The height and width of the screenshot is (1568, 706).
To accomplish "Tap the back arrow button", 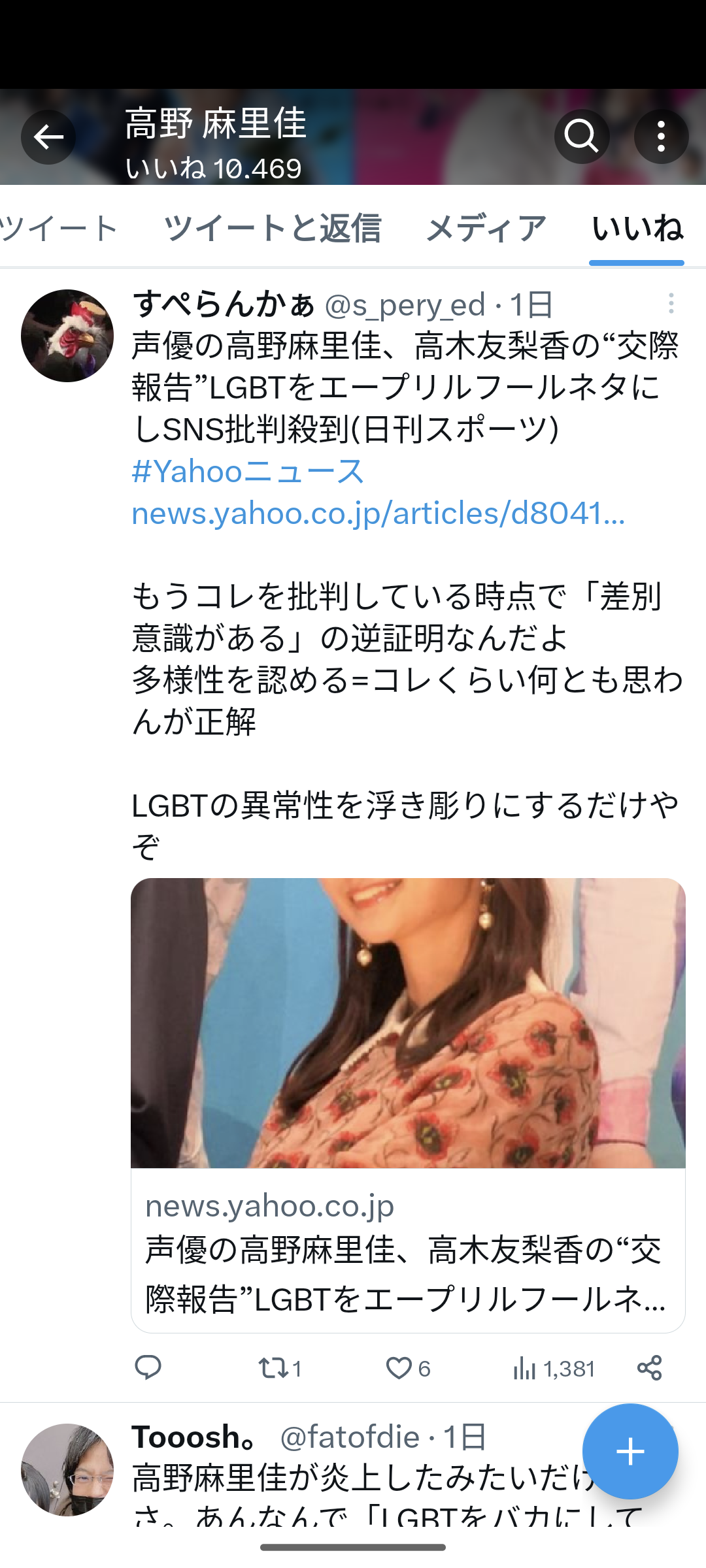I will pyautogui.click(x=48, y=137).
